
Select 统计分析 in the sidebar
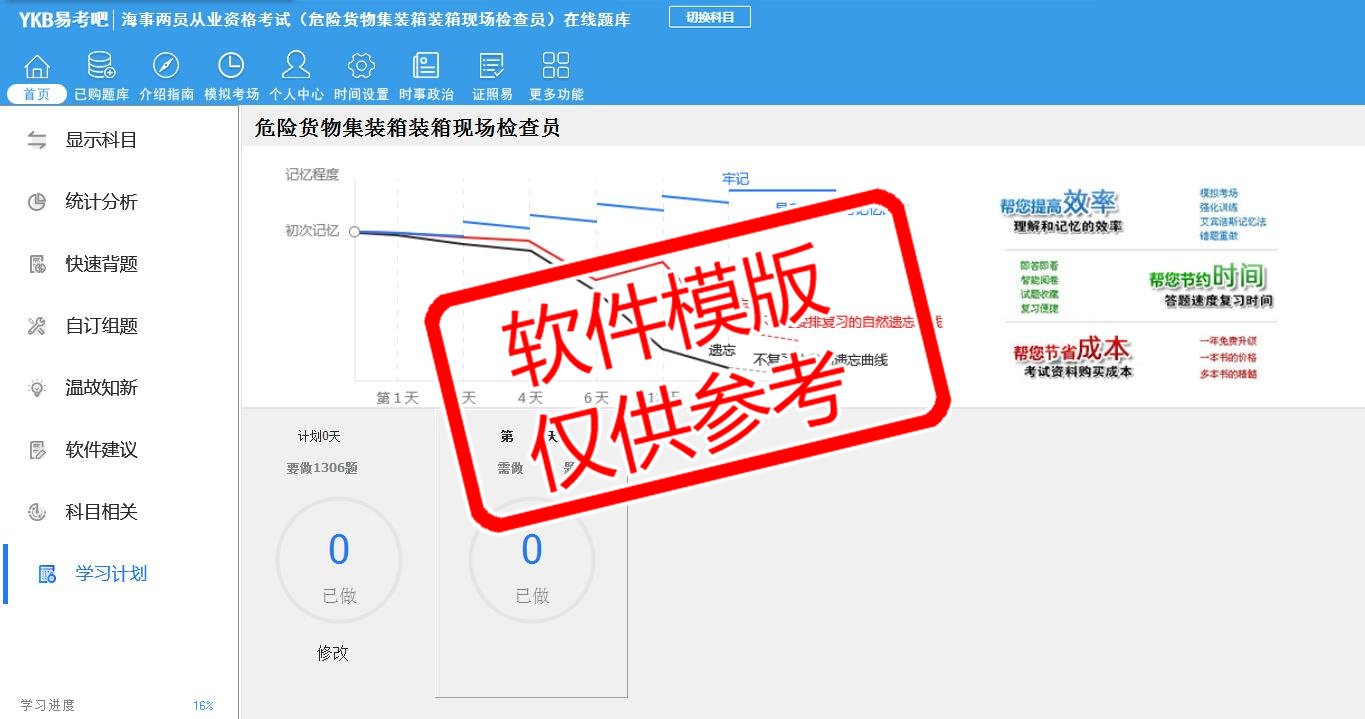click(100, 202)
